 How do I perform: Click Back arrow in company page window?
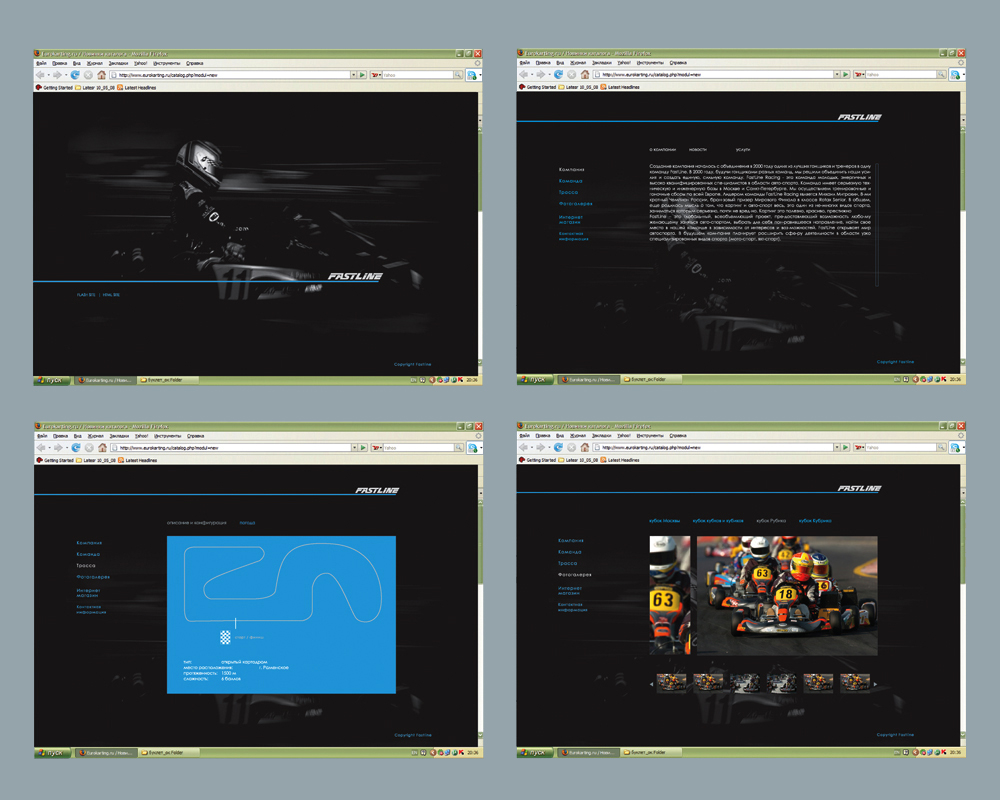524,75
